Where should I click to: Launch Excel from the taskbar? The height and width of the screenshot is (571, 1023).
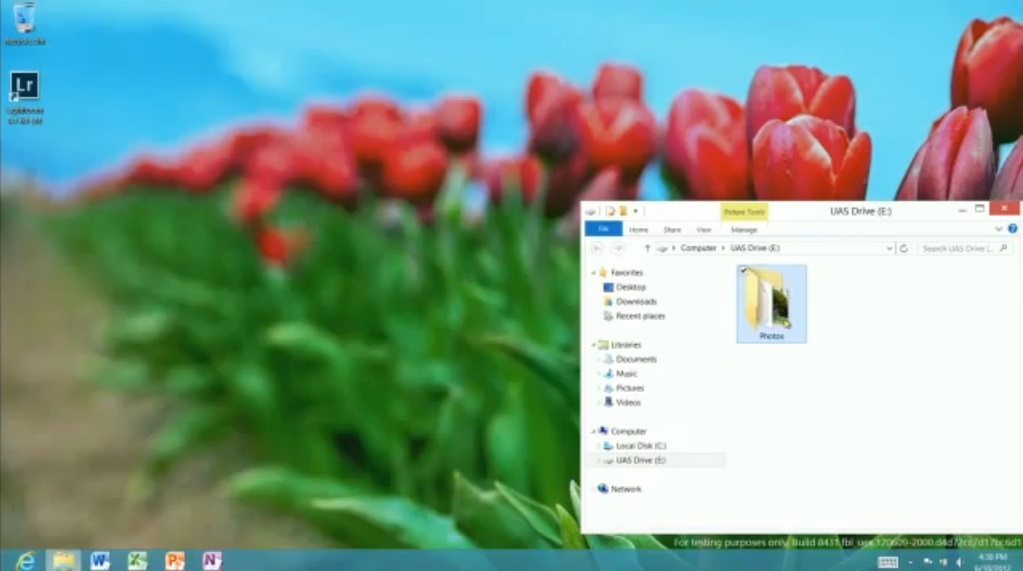click(x=137, y=561)
